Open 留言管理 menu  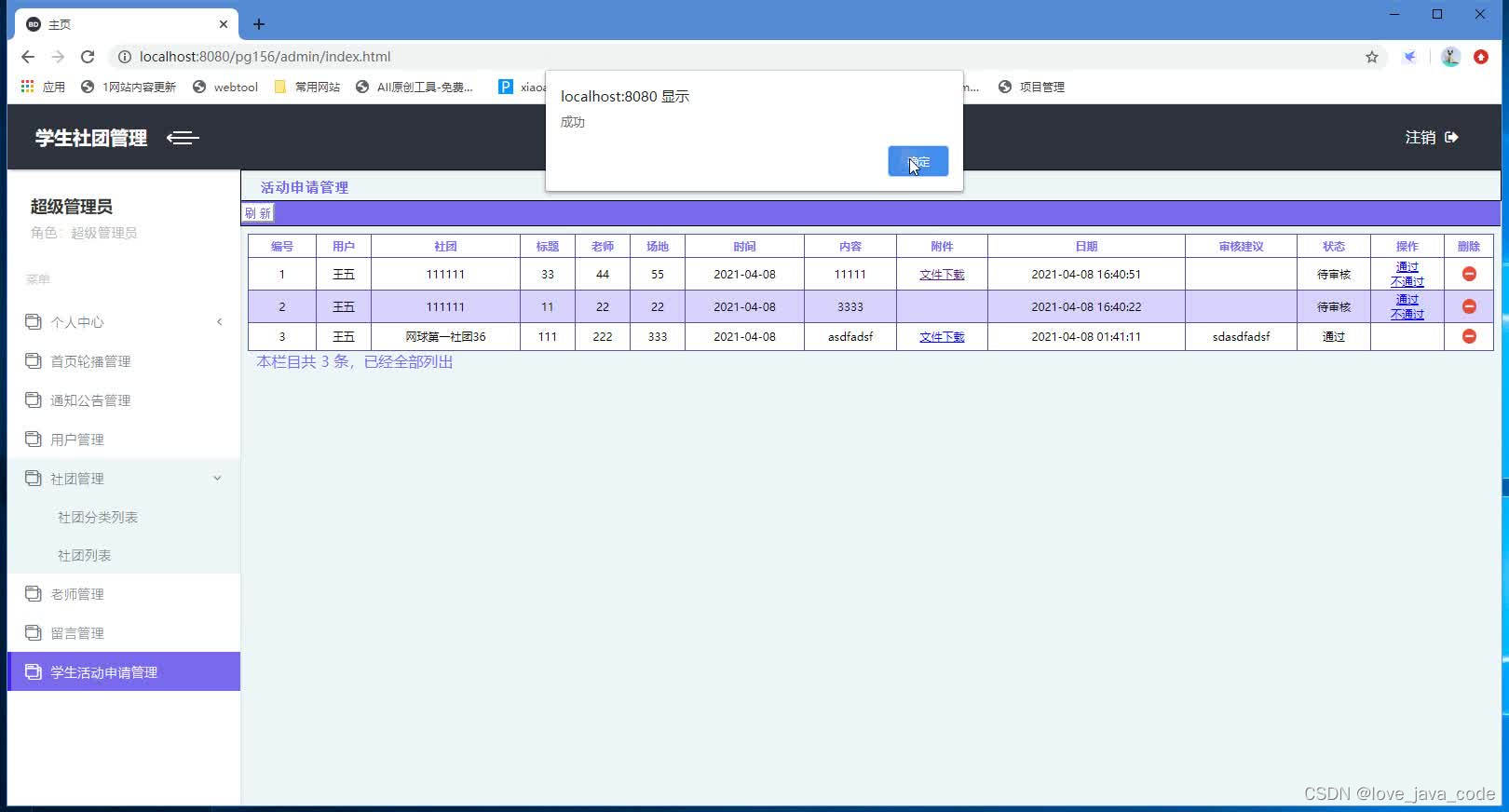(x=124, y=633)
